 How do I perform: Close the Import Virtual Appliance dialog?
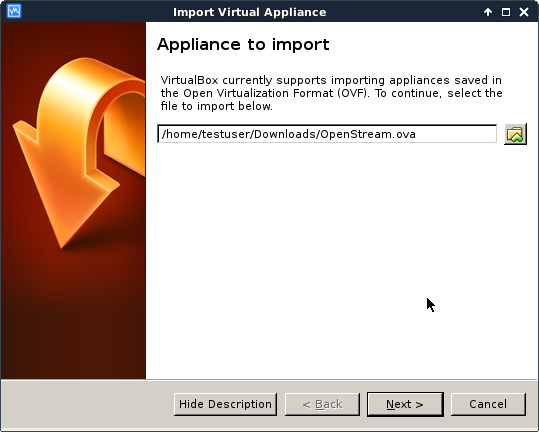point(524,12)
